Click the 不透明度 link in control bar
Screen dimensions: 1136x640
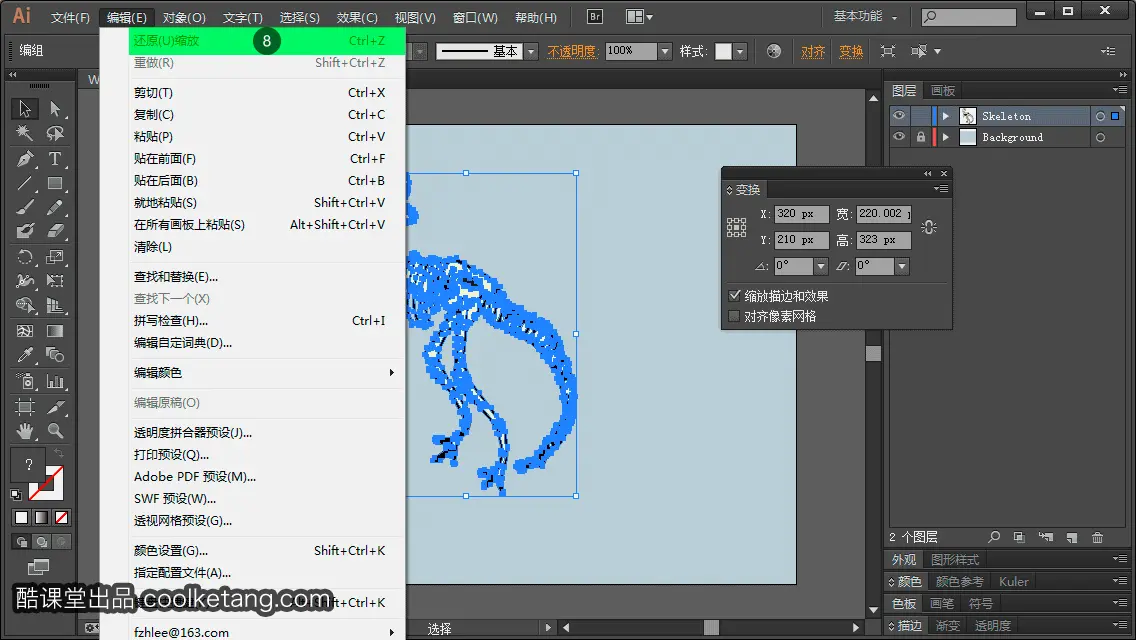click(x=572, y=51)
